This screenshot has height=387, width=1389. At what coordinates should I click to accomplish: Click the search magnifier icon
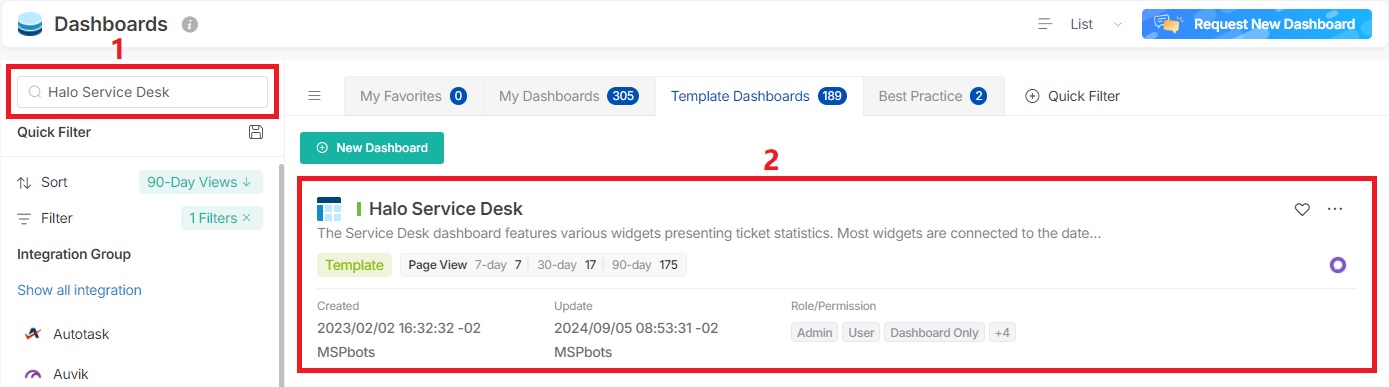[x=35, y=92]
